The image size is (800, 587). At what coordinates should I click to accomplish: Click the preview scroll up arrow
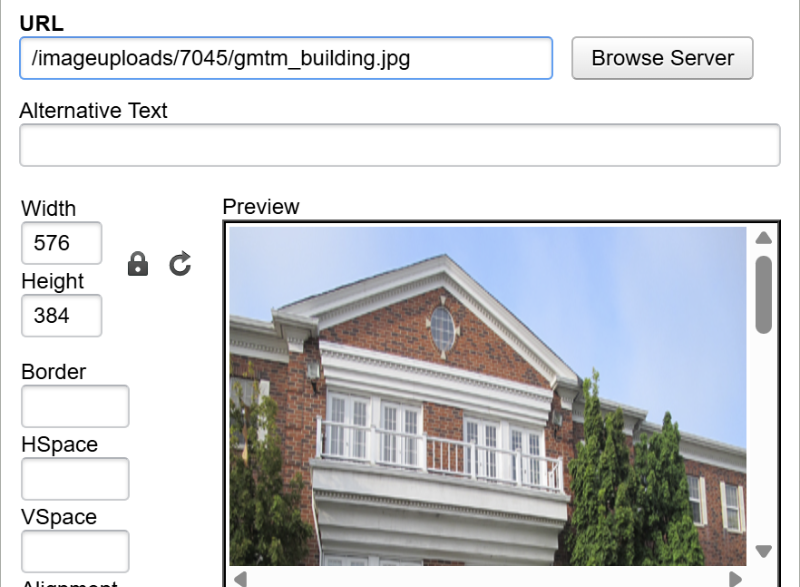click(763, 238)
